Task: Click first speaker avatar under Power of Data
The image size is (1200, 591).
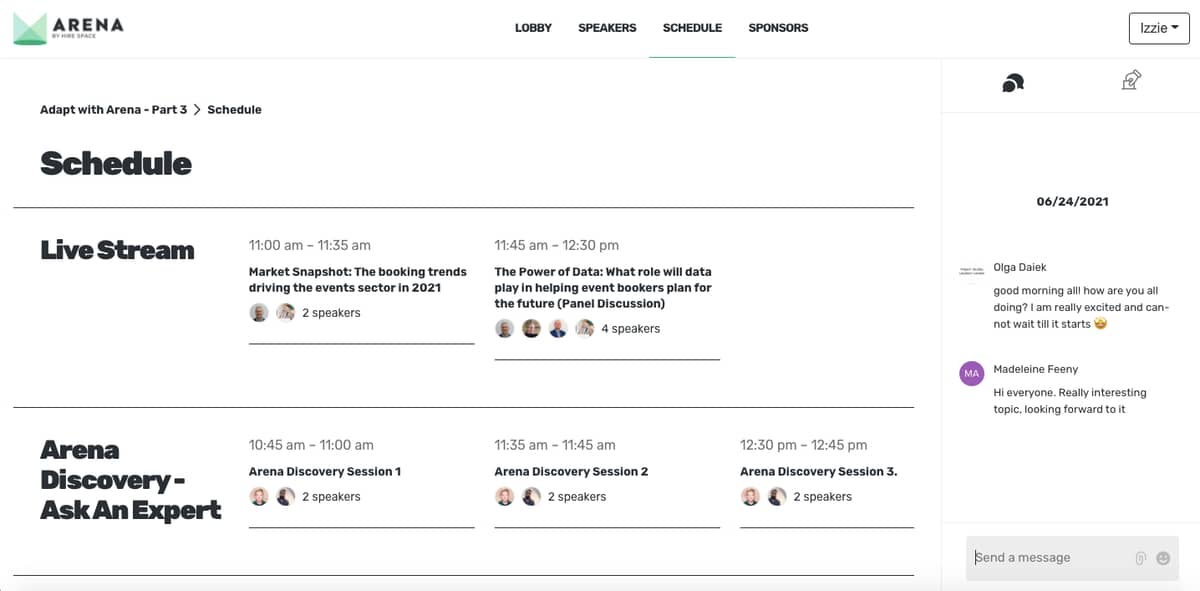Action: (x=504, y=328)
